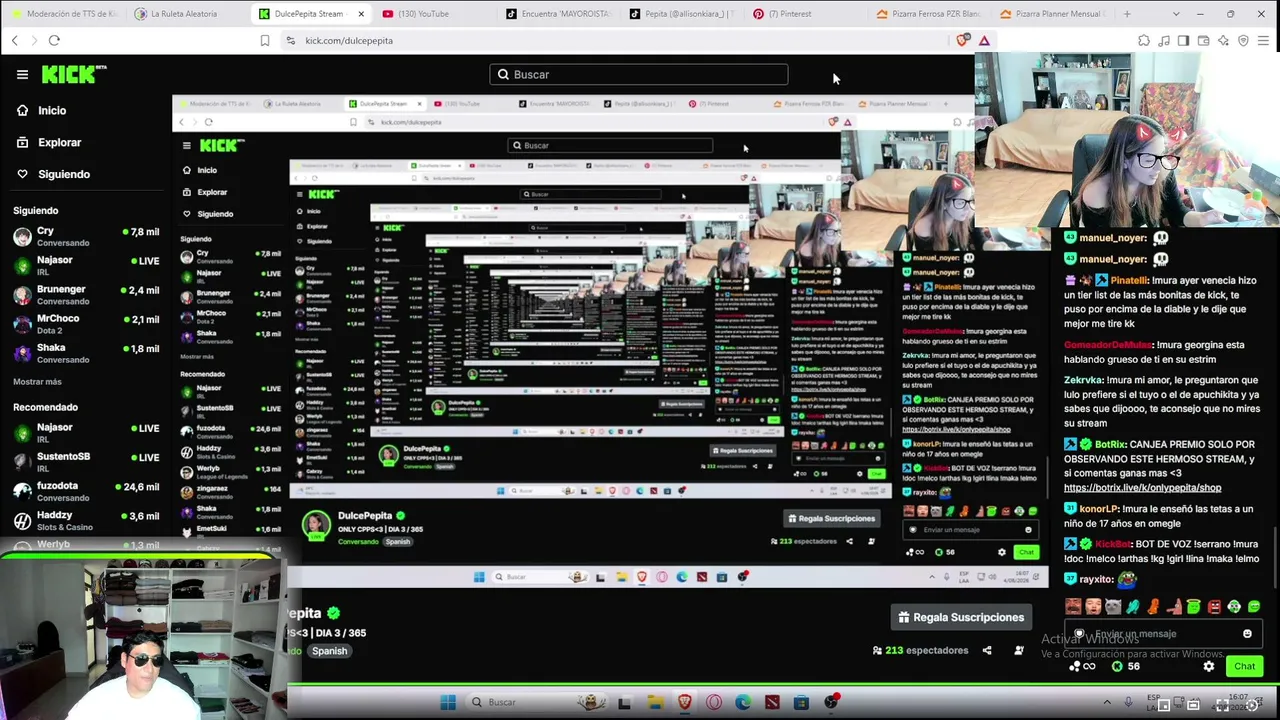Open the Brave Rewards triangle icon
This screenshot has height=720, width=1280.
[984, 40]
